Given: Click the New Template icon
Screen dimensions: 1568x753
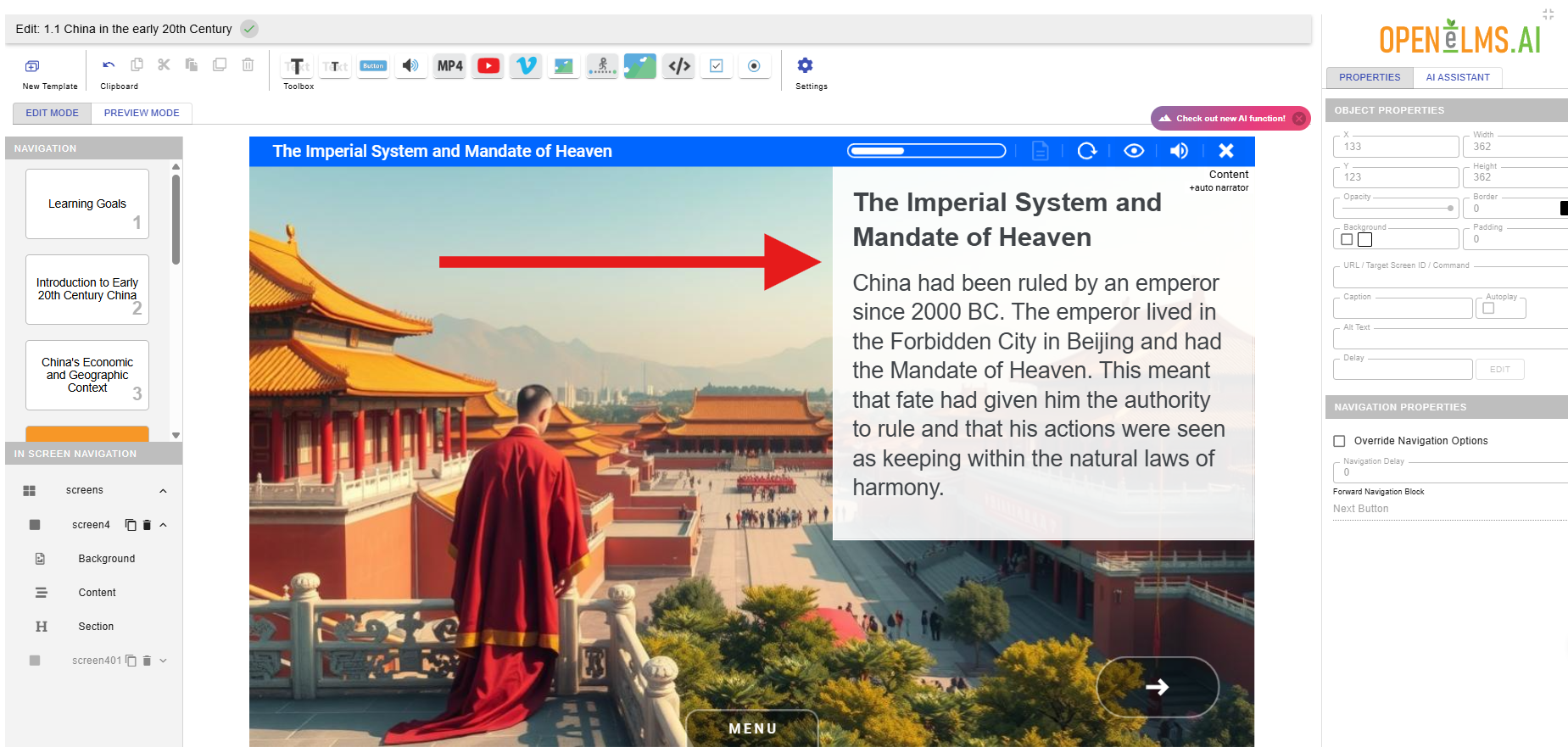Looking at the screenshot, I should click(x=32, y=65).
